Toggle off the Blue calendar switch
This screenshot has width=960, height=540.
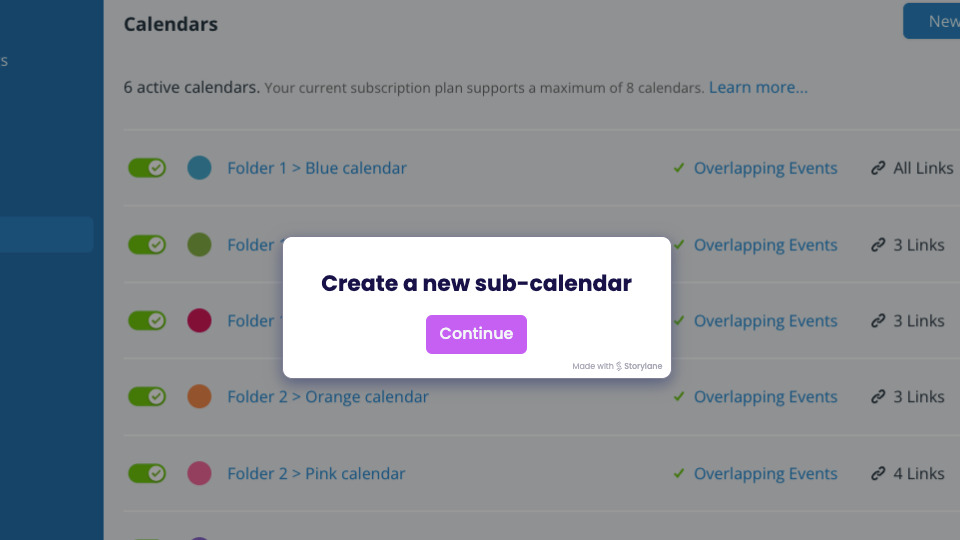pos(147,168)
